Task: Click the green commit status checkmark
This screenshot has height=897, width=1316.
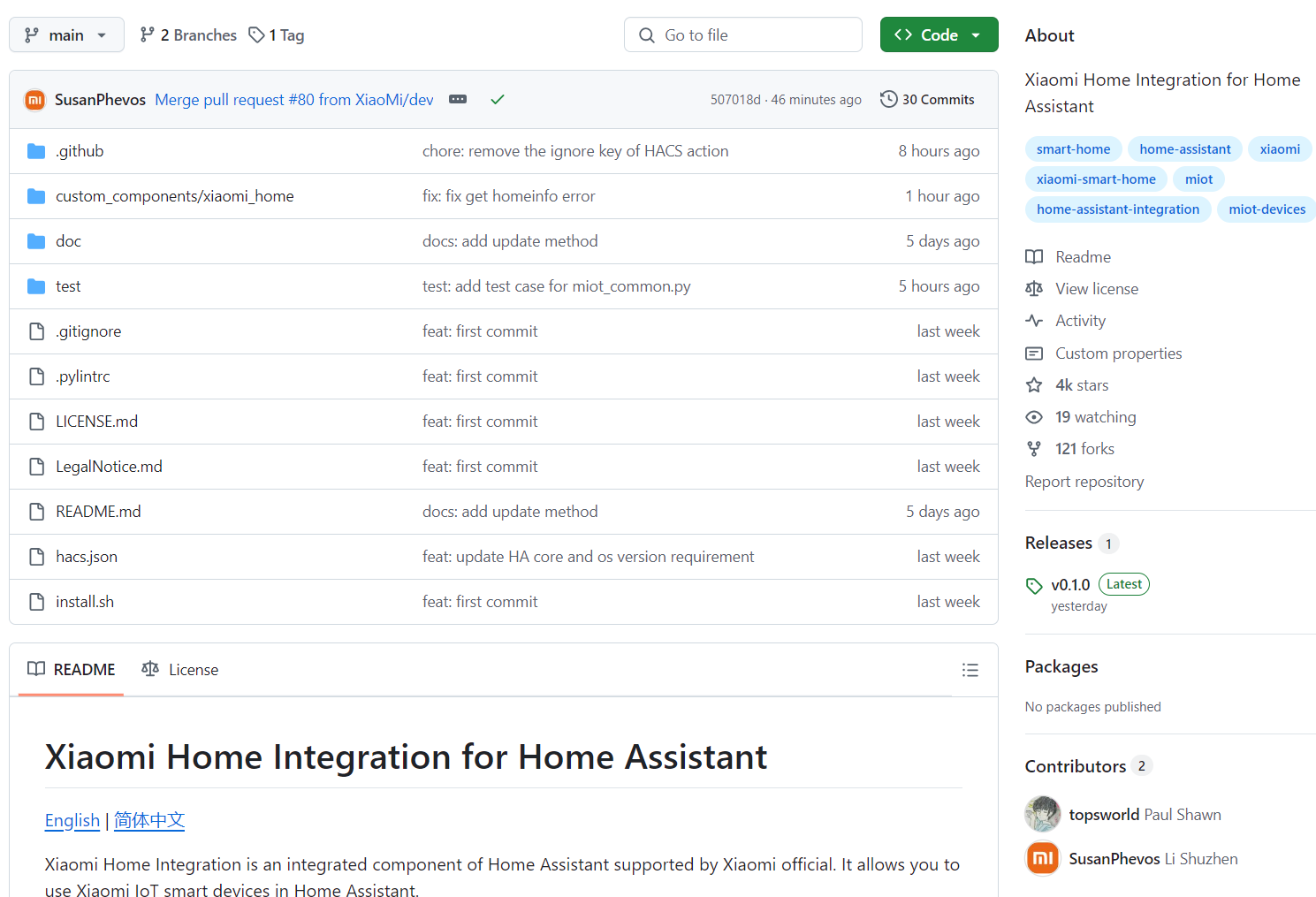Action: coord(498,100)
